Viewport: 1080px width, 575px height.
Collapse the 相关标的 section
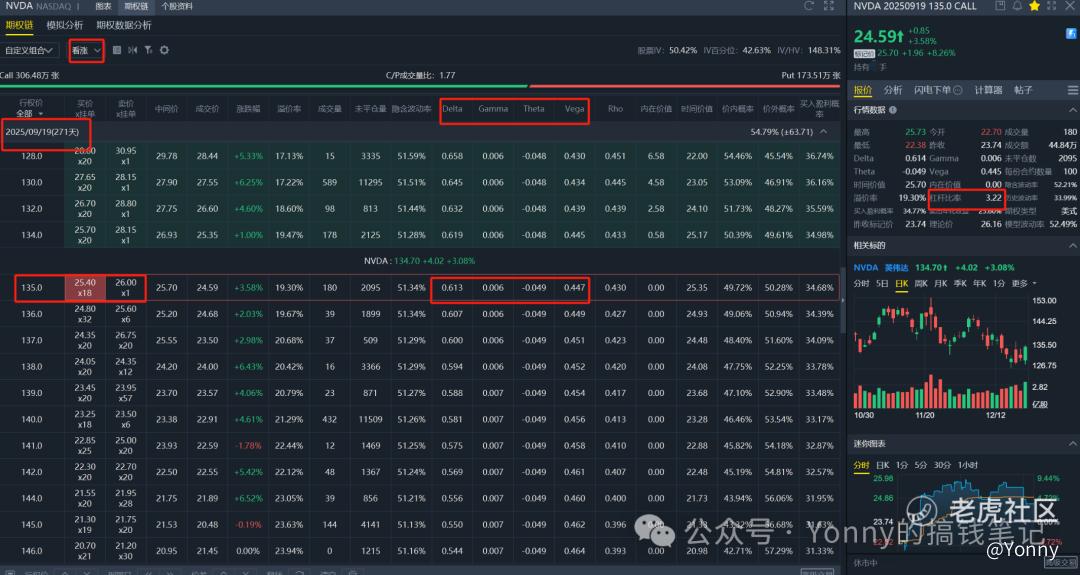(x=1072, y=246)
